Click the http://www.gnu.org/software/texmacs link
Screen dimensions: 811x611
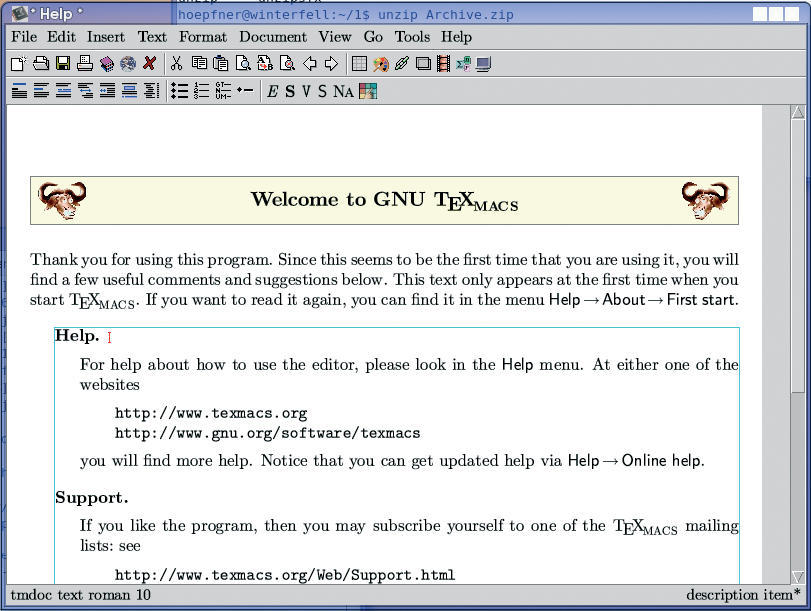[x=267, y=433]
